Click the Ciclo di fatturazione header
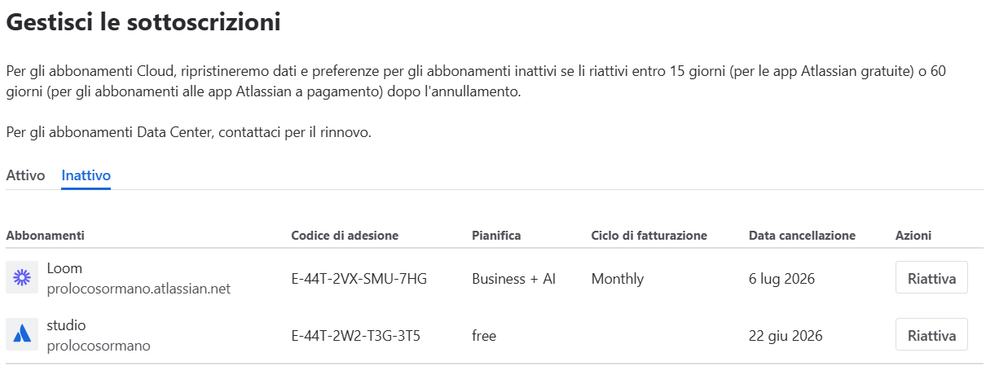Image resolution: width=999 pixels, height=376 pixels. pos(649,235)
